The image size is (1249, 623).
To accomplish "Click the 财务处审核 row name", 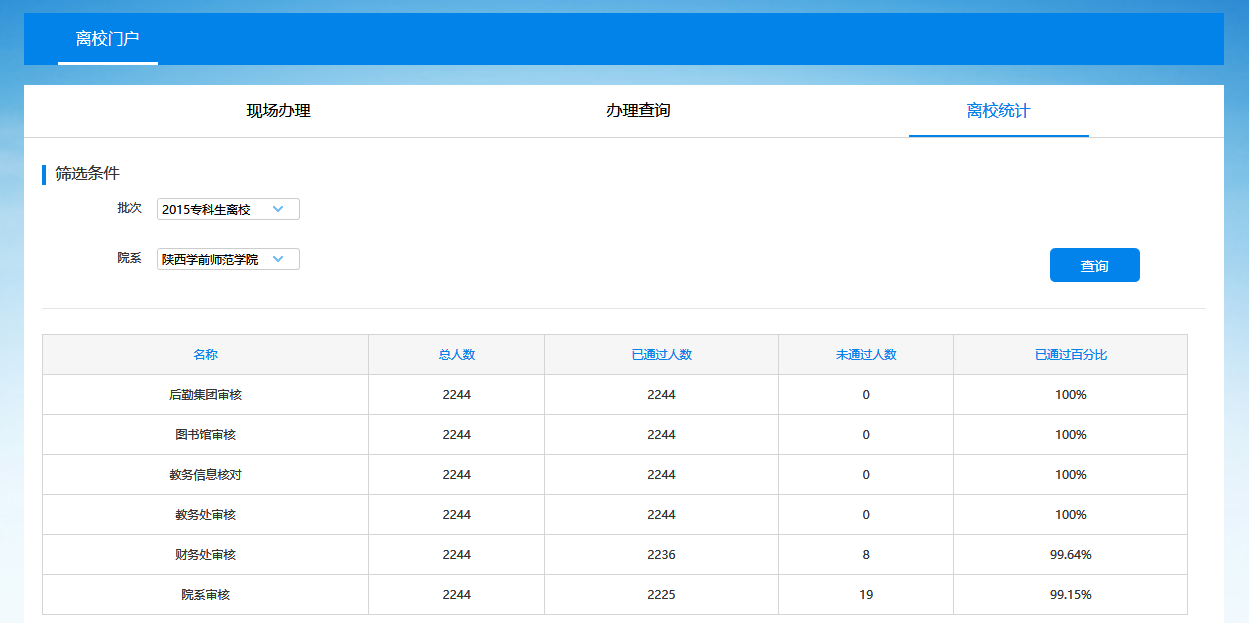I will tap(205, 555).
